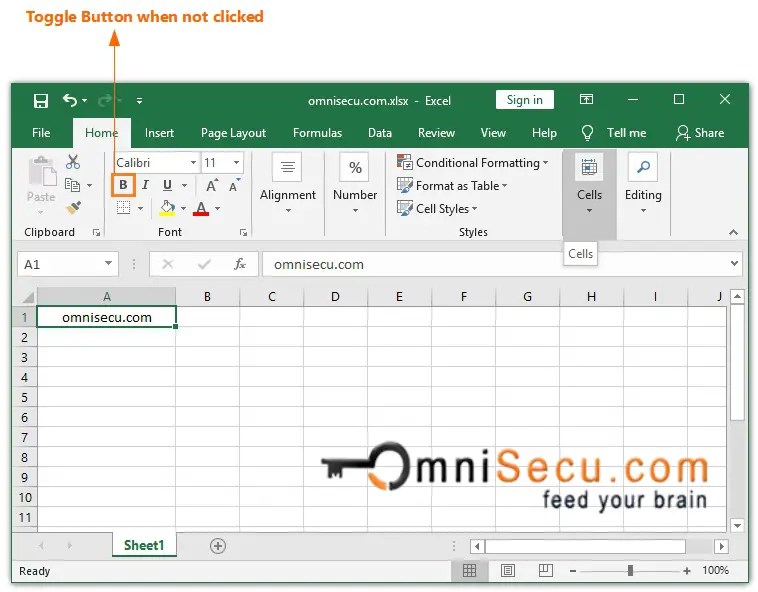Switch to Page Layout view icon
The height and width of the screenshot is (592, 758).
click(x=508, y=571)
